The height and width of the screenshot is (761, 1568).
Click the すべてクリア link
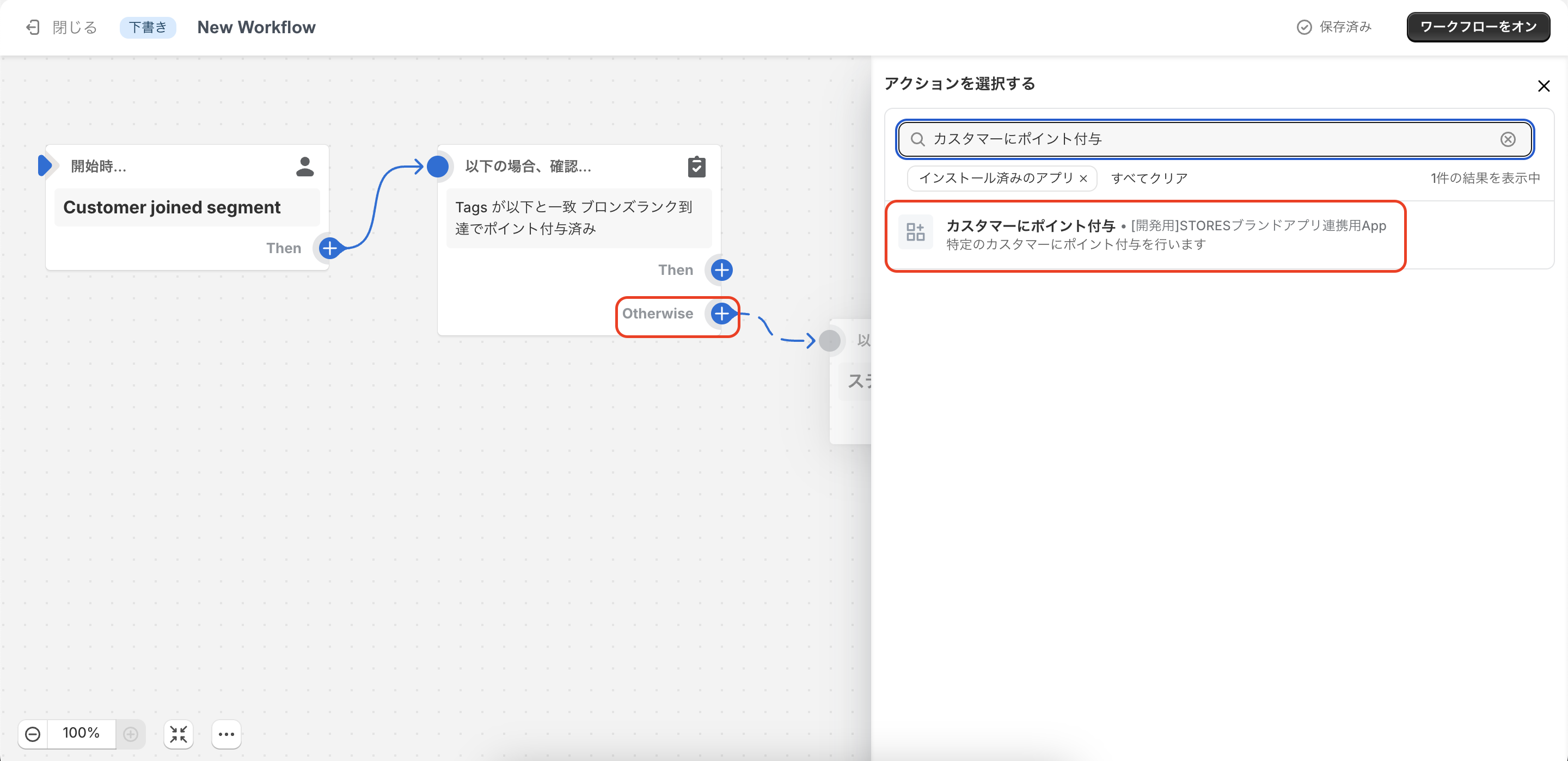pos(1149,179)
